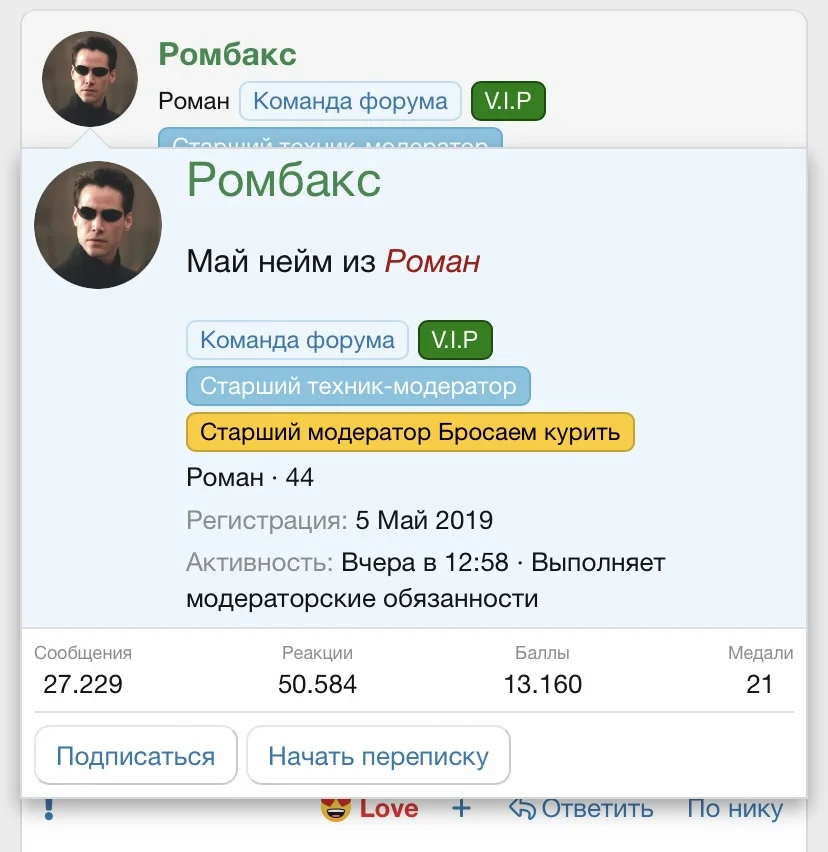Select the Команда форума badge
Screen dimensions: 828x852
point(296,340)
